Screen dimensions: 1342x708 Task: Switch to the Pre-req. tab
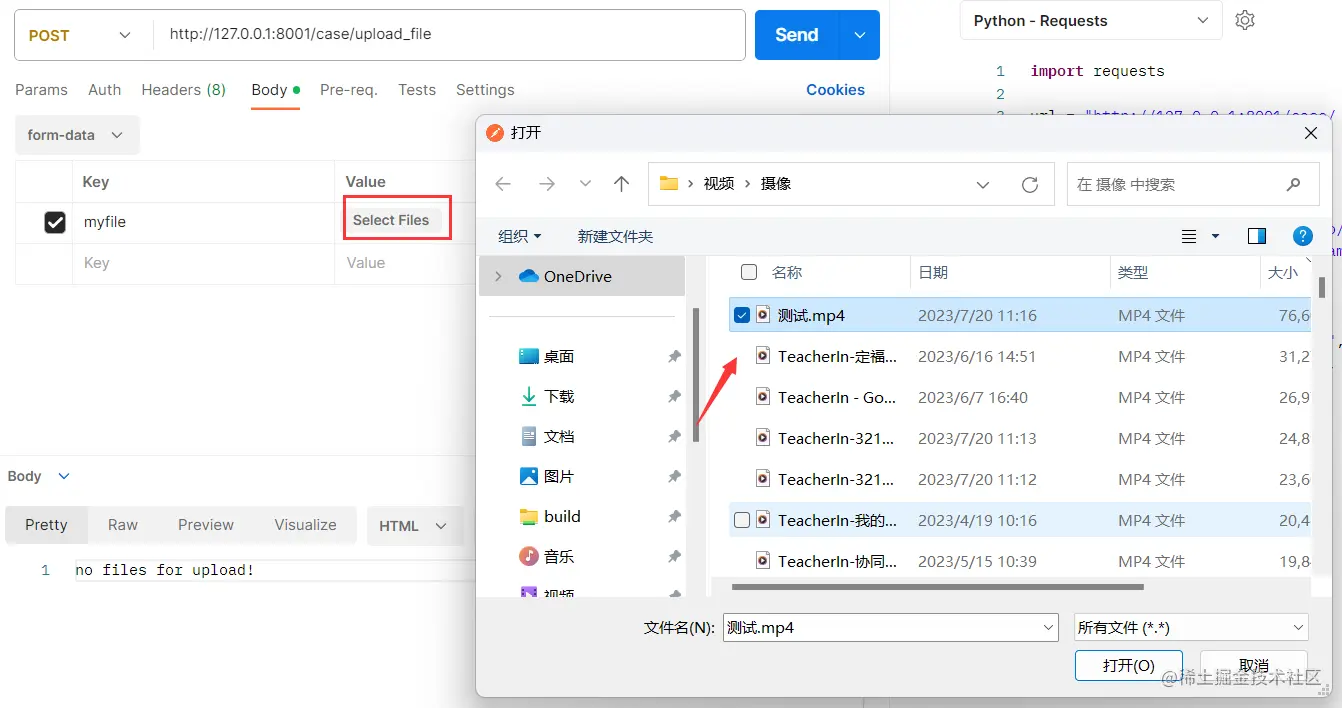349,90
